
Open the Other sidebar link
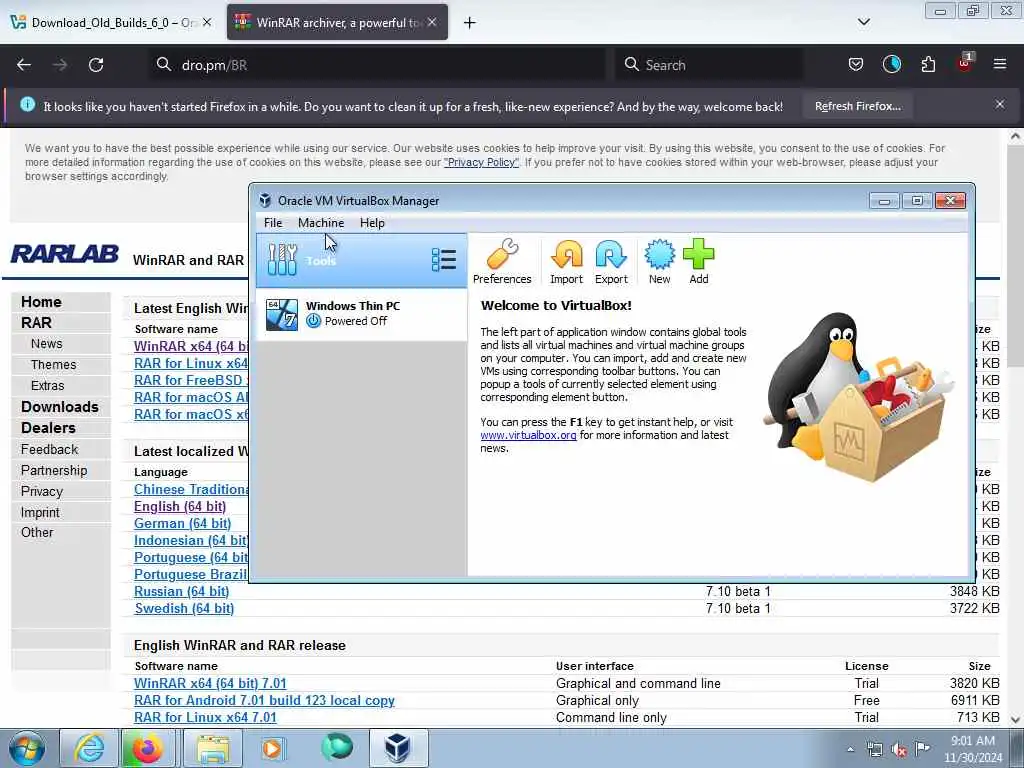pyautogui.click(x=37, y=532)
